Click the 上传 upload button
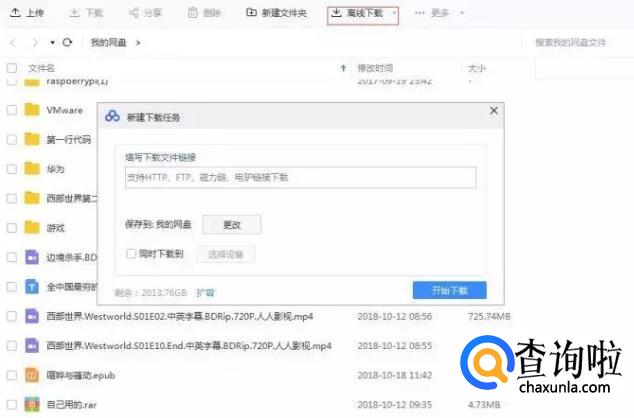The width and height of the screenshot is (634, 418). click(27, 13)
